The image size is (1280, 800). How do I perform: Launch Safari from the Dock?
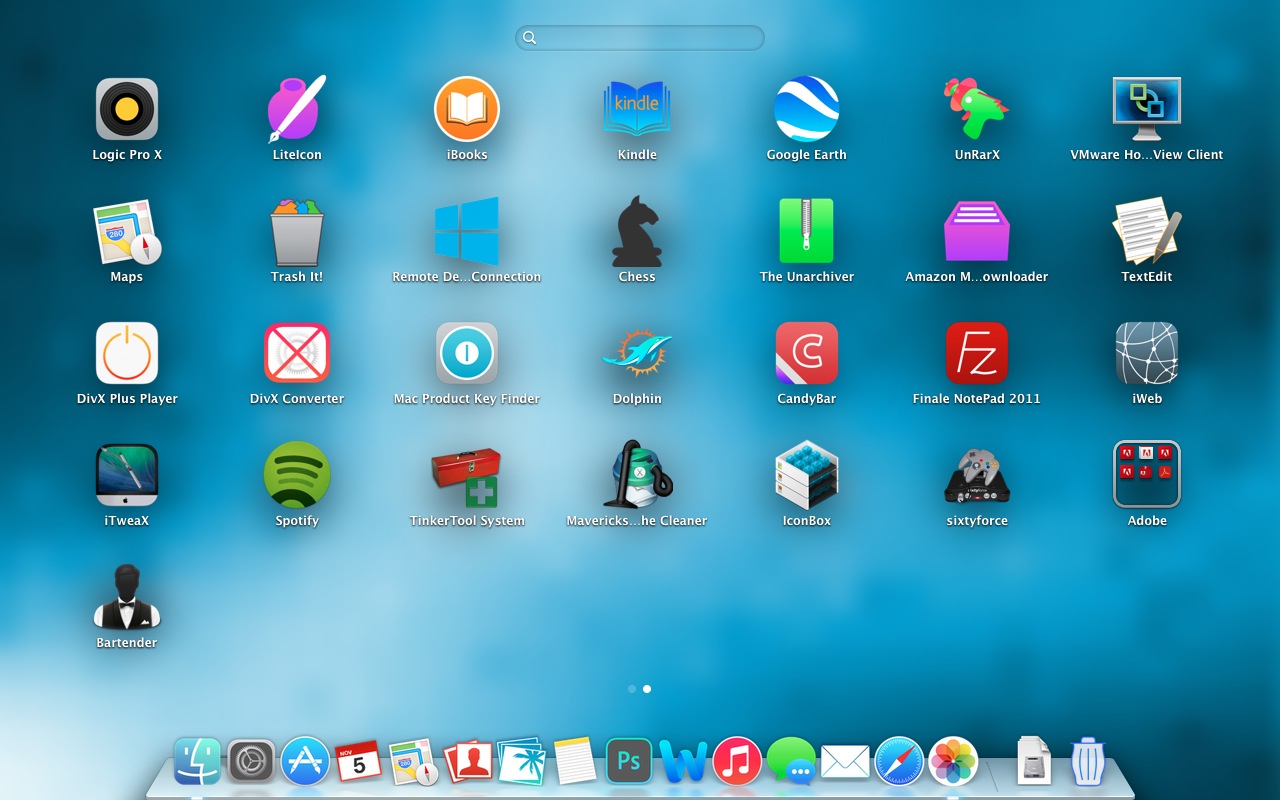899,762
